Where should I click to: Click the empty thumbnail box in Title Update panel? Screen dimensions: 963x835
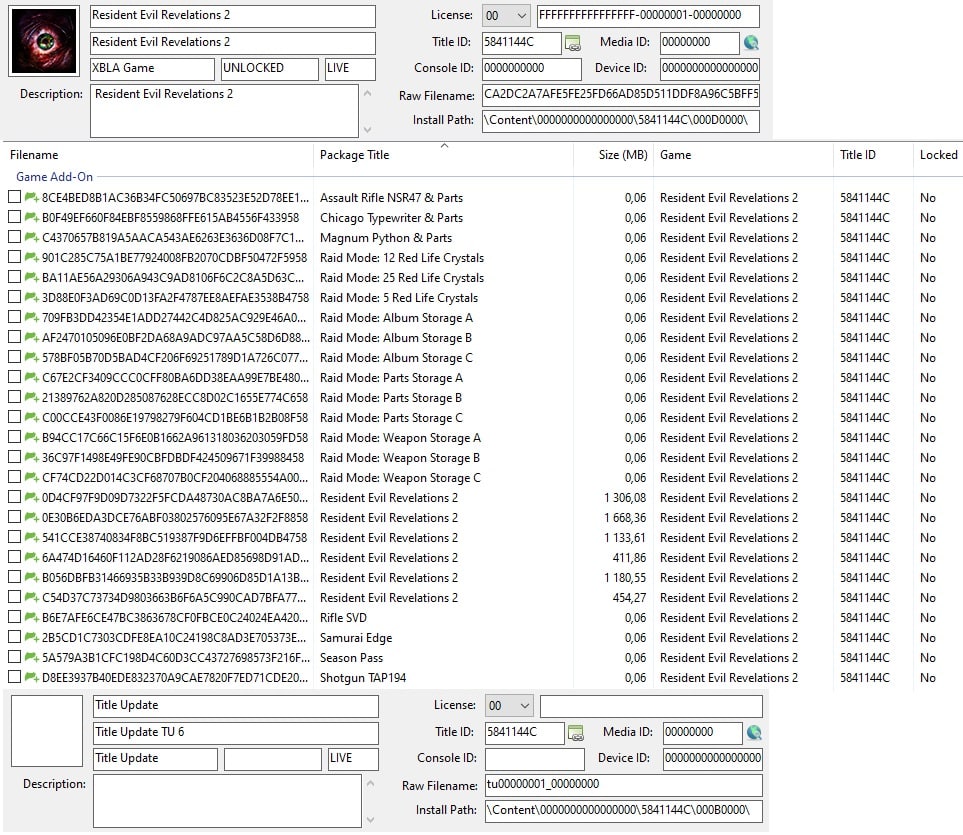click(47, 731)
